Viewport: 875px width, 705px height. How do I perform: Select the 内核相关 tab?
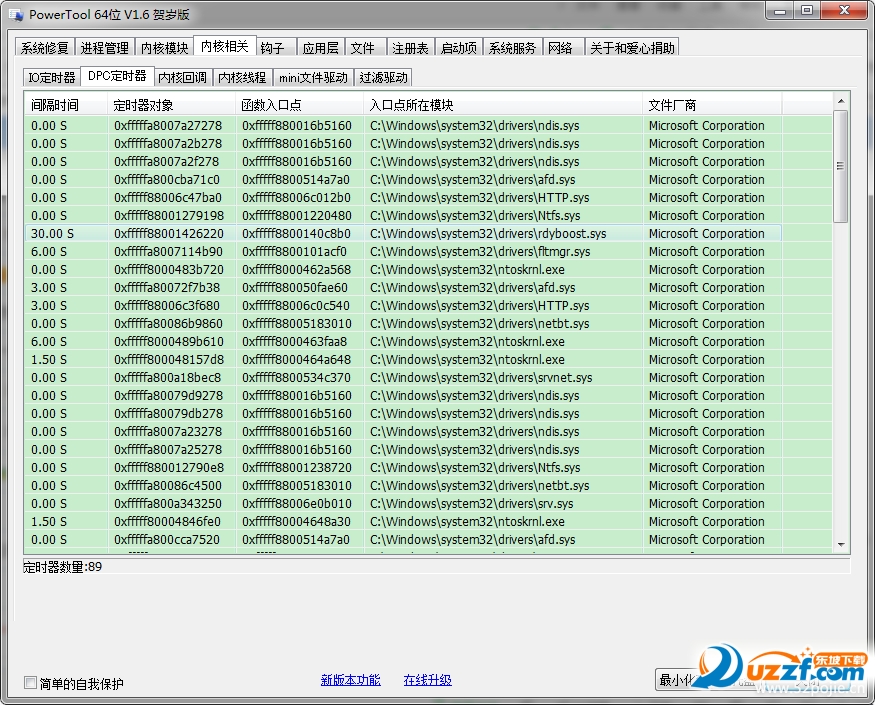[x=224, y=46]
